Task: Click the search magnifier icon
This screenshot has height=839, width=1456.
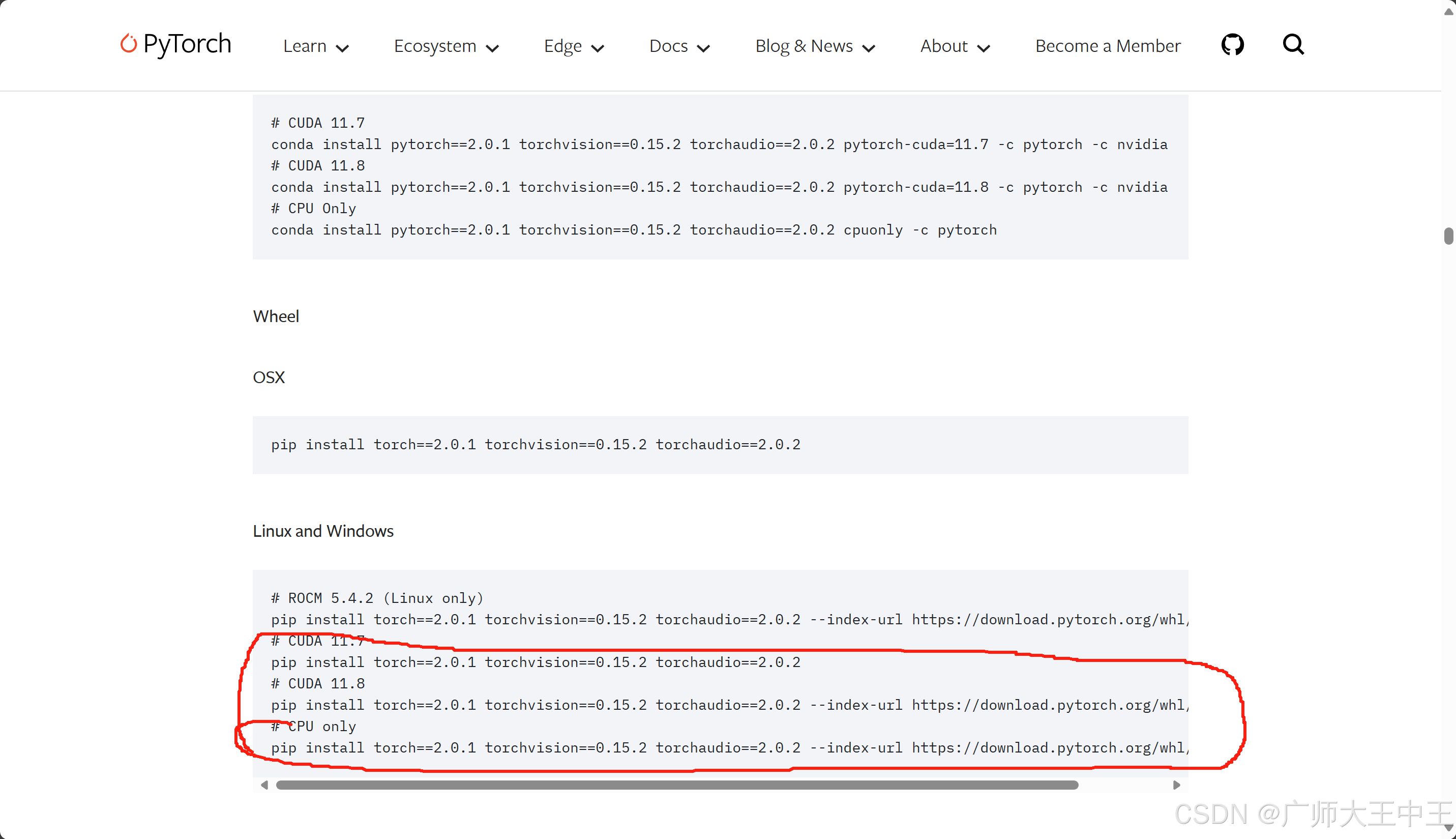Action: point(1293,44)
